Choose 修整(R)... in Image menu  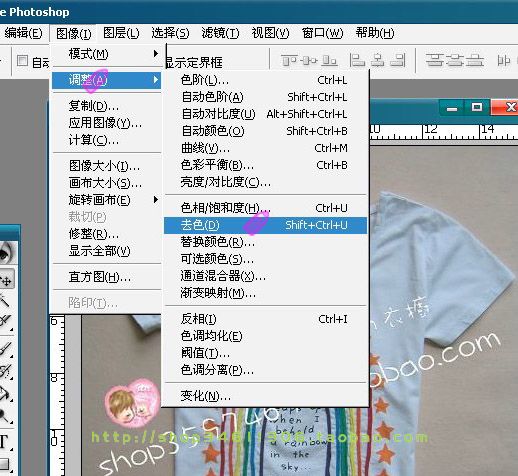107,234
